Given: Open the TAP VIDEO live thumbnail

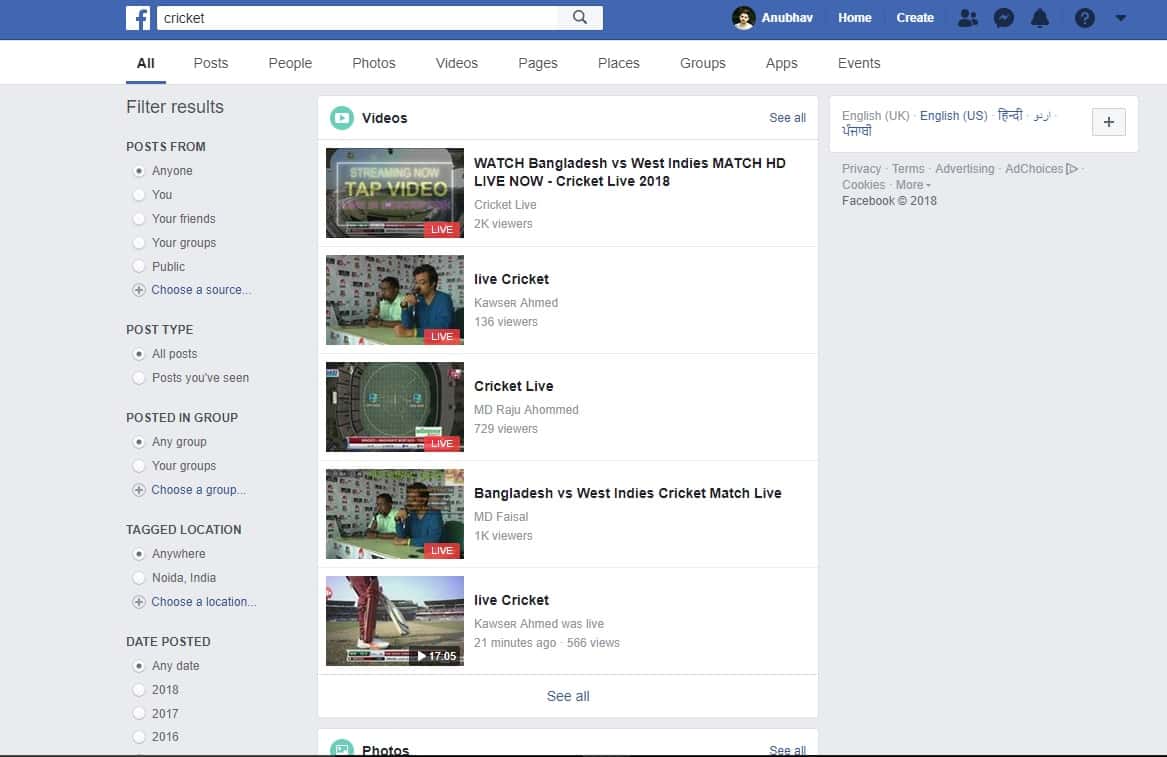Looking at the screenshot, I should [x=394, y=193].
